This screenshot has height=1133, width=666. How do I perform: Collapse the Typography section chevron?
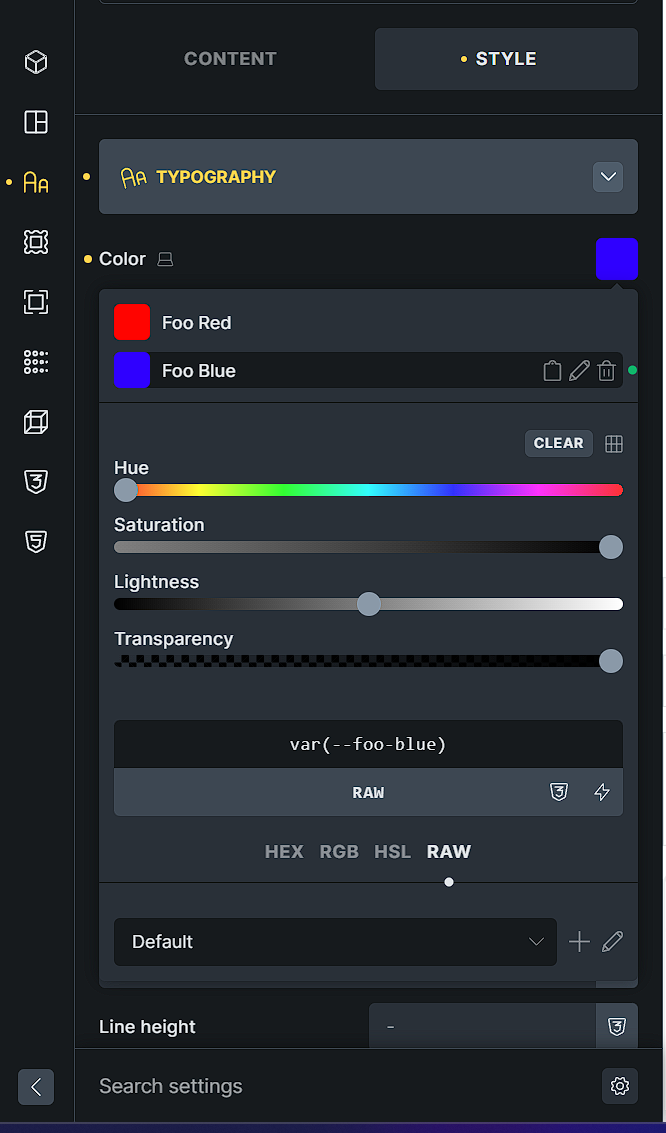[608, 177]
